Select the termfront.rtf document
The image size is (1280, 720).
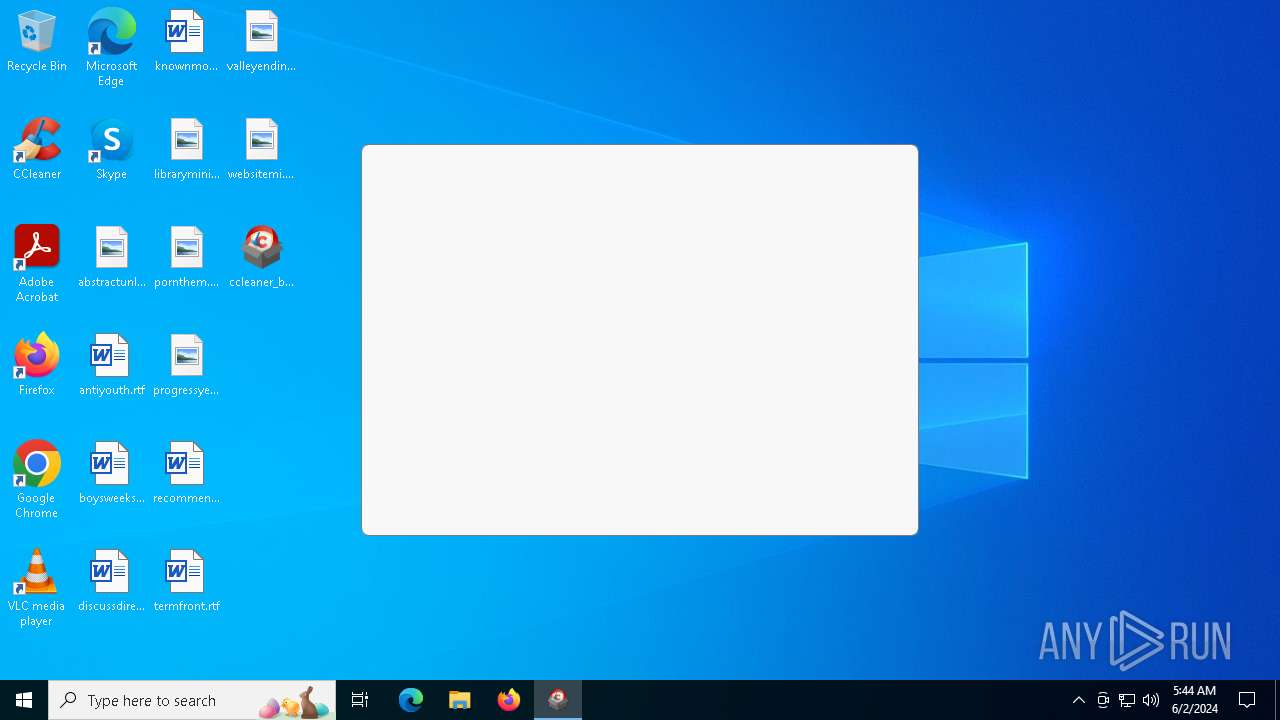[x=186, y=582]
